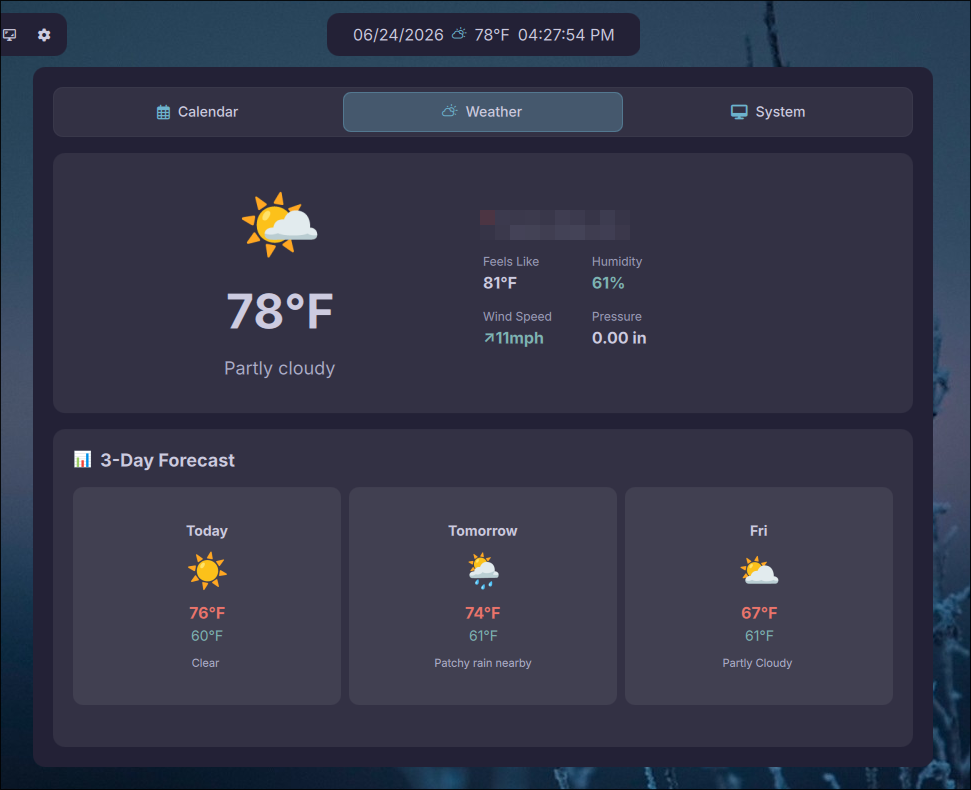
Task: Click Tomorrow's high 74°F
Action: point(483,613)
